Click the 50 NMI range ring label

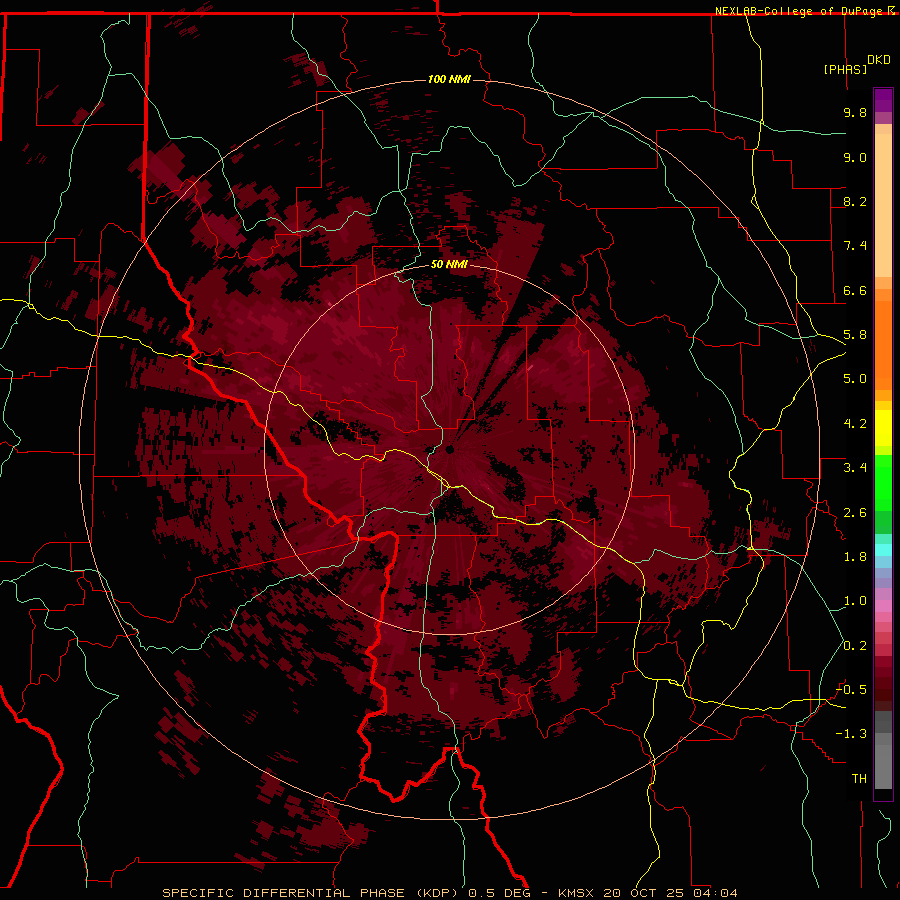[x=449, y=264]
